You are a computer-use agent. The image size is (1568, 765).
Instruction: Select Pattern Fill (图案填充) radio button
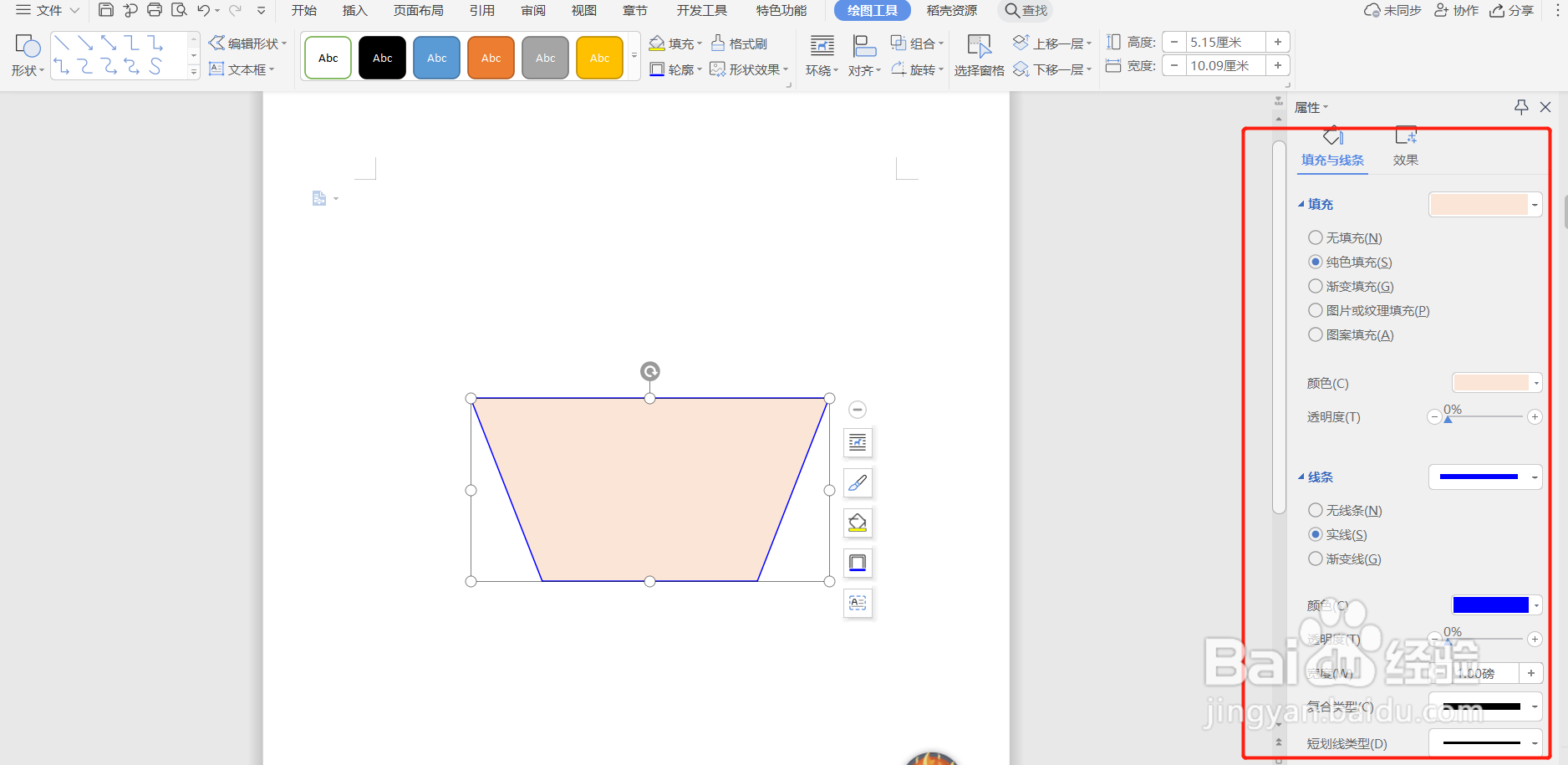[x=1316, y=334]
